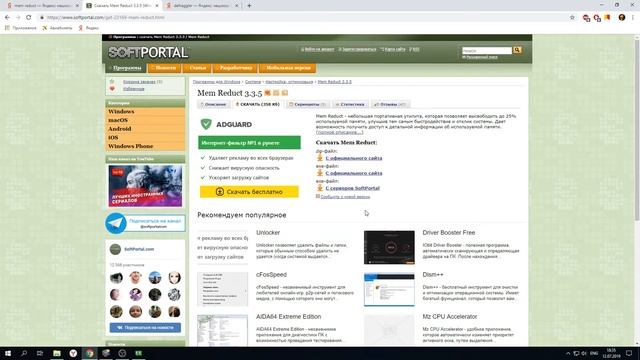Open the Описание tab
The width and height of the screenshot is (640, 360).
coord(213,104)
